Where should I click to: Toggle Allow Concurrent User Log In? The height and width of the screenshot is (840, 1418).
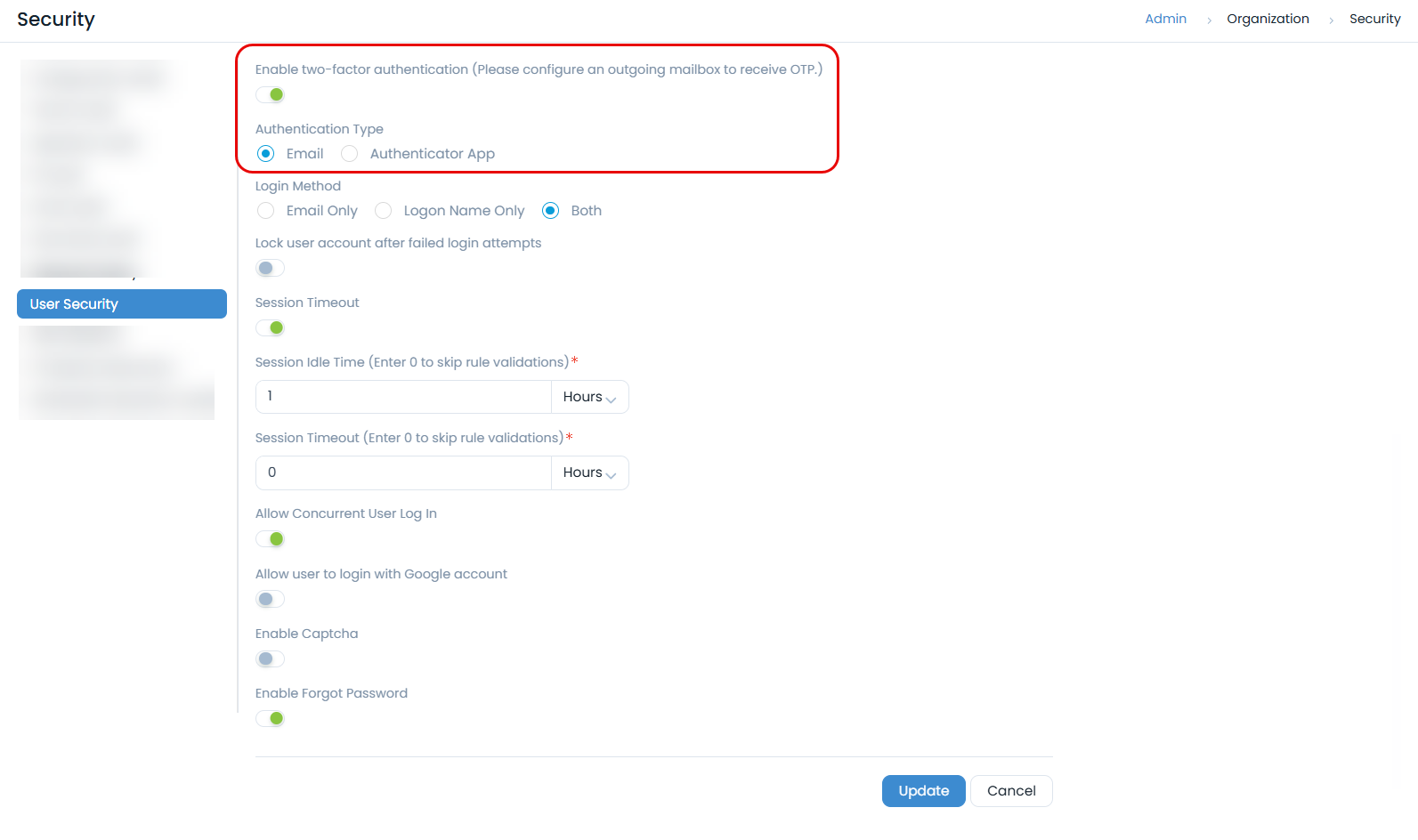pyautogui.click(x=270, y=538)
